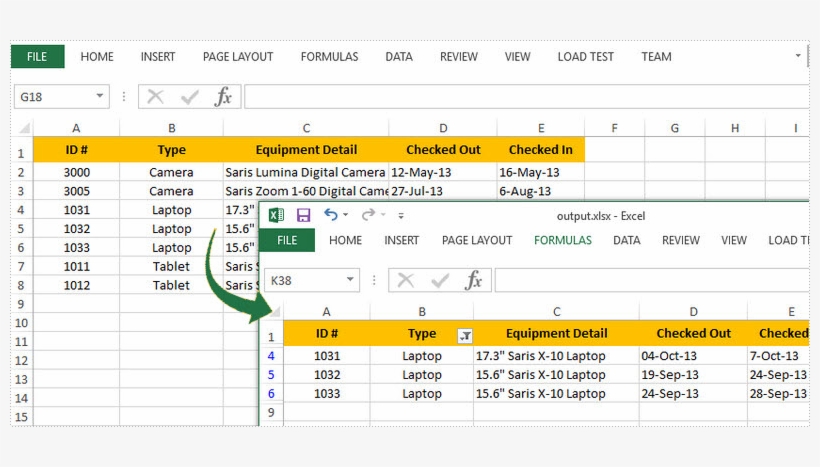Cancel formula entry in the G18 workbook
820x467 pixels.
pyautogui.click(x=155, y=97)
